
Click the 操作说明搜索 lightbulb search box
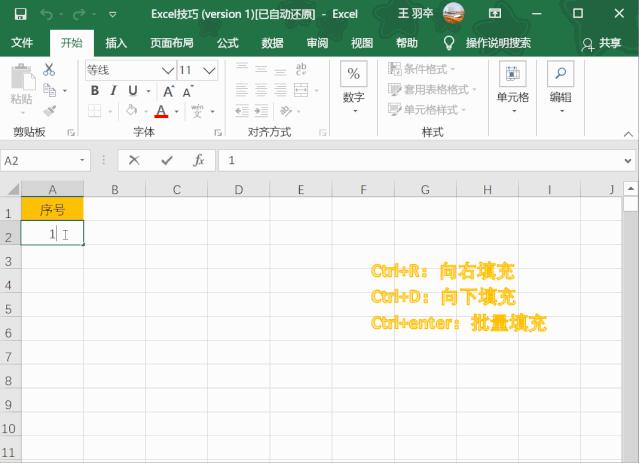click(x=487, y=43)
